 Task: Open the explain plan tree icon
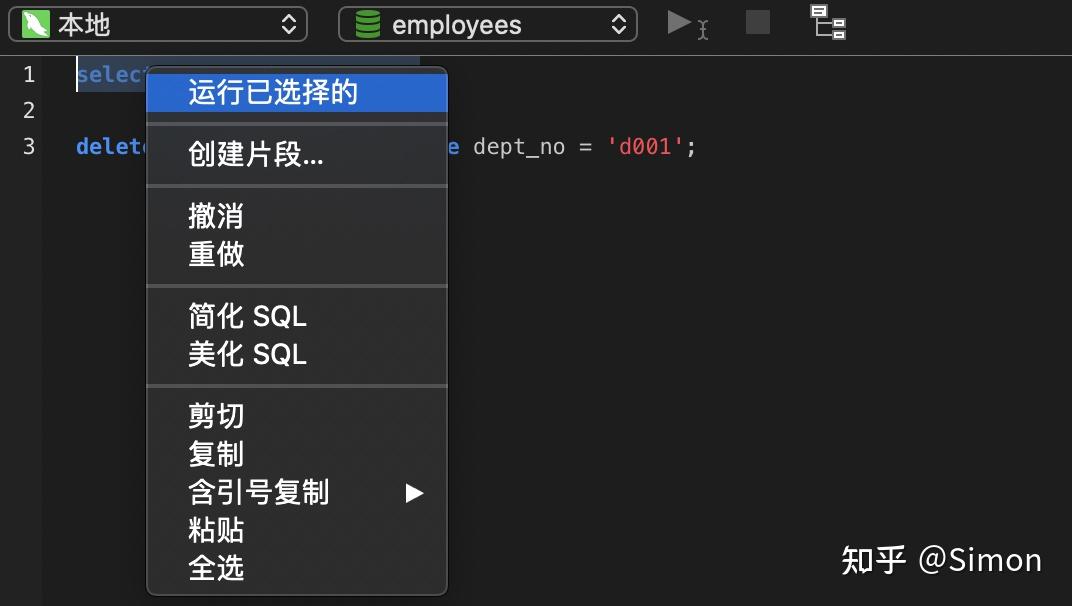point(828,22)
